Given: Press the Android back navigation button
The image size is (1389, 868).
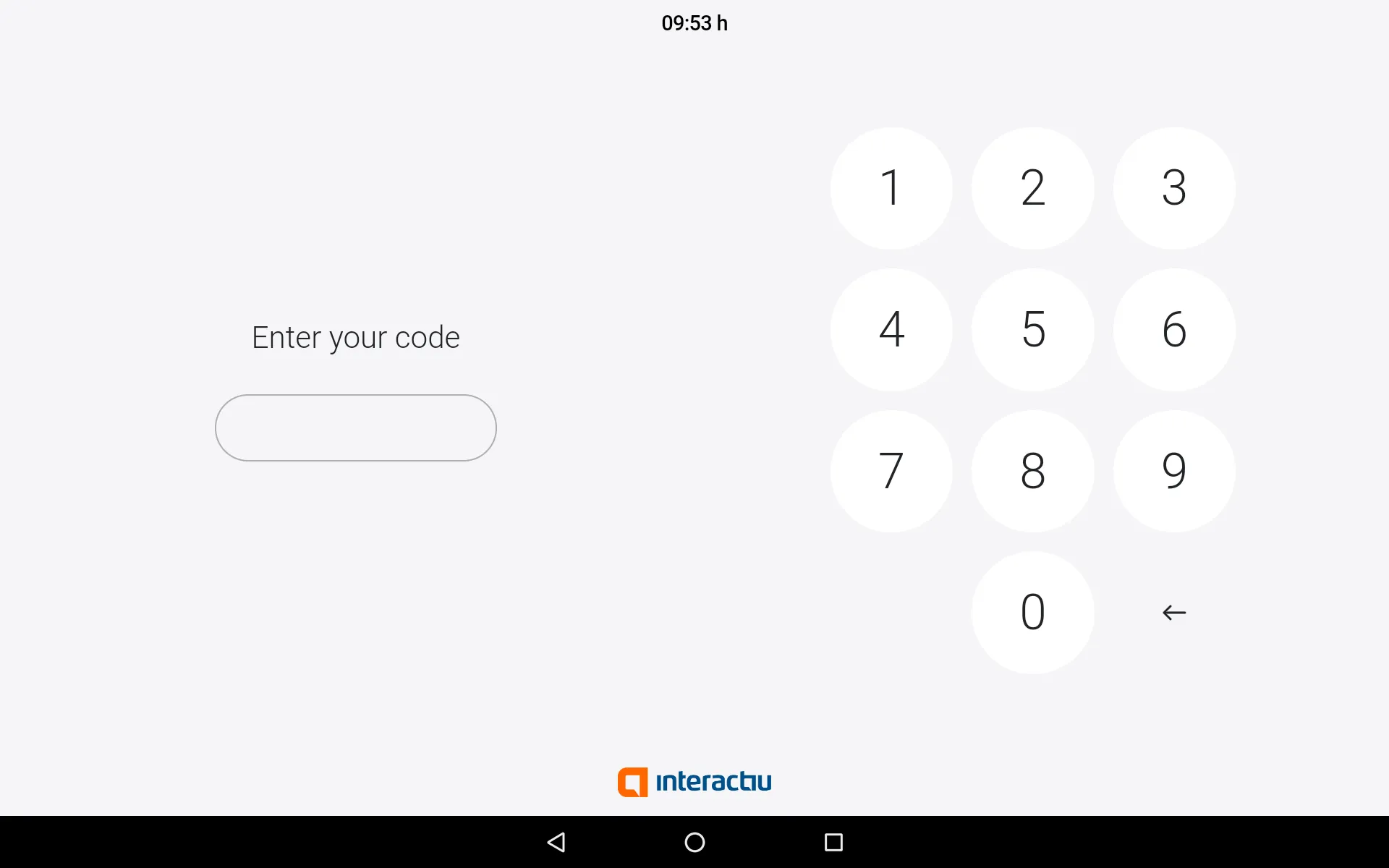Looking at the screenshot, I should (558, 841).
